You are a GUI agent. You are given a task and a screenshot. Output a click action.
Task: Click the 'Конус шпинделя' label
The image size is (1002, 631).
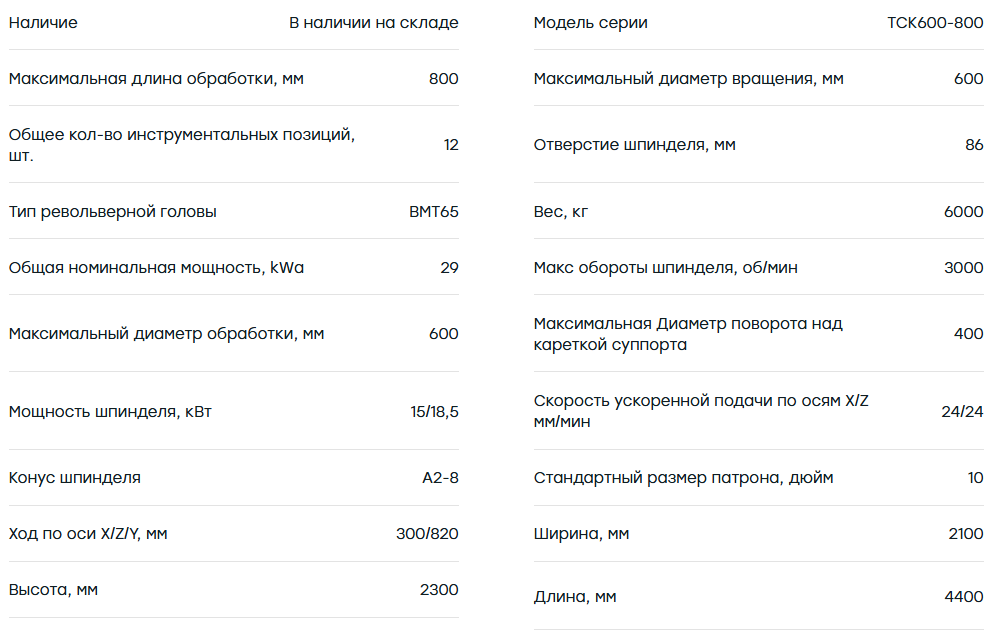[75, 478]
